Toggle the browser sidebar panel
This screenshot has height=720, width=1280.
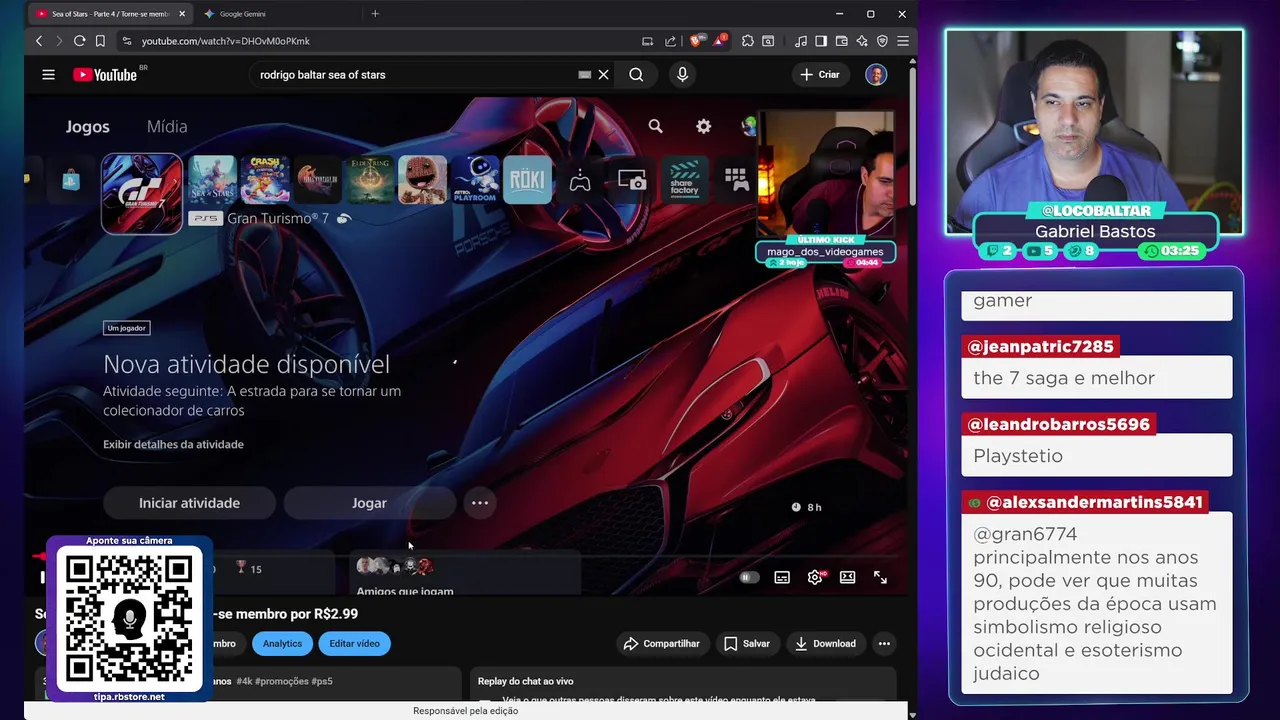pyautogui.click(x=821, y=41)
